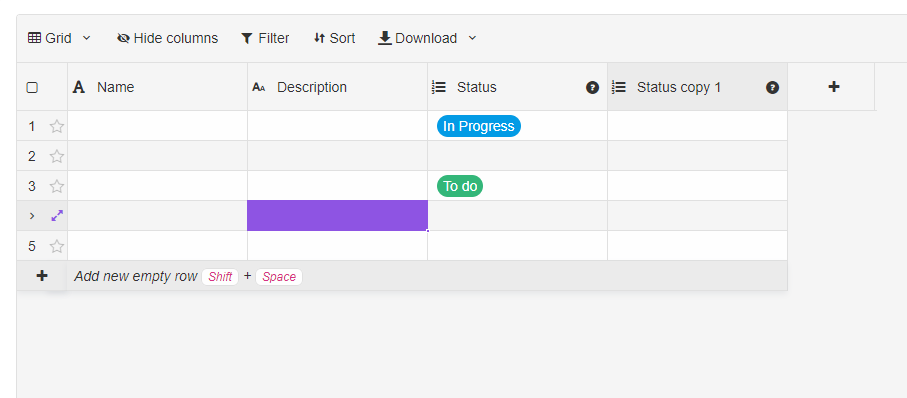Viewport: 907px width, 398px height.
Task: Star row 2
Action: (56, 156)
